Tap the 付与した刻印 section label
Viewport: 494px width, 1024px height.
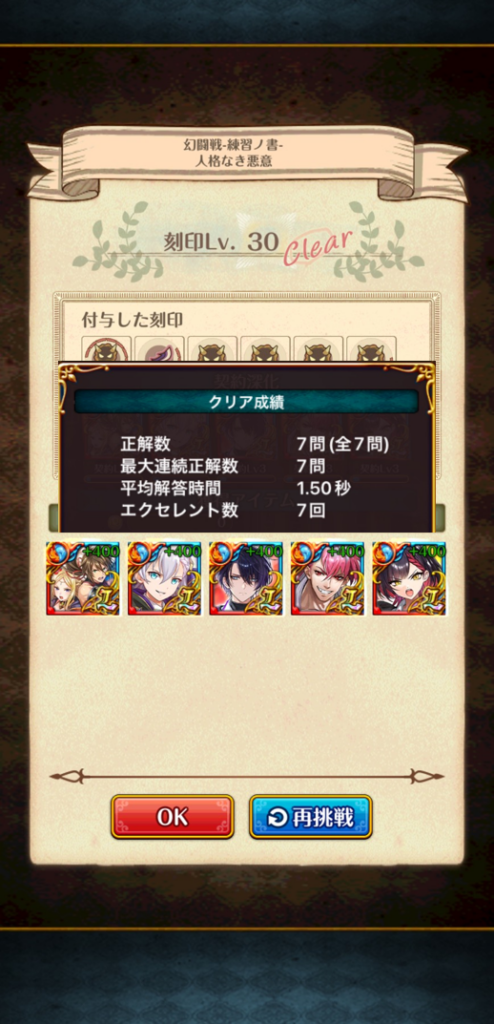coord(132,319)
